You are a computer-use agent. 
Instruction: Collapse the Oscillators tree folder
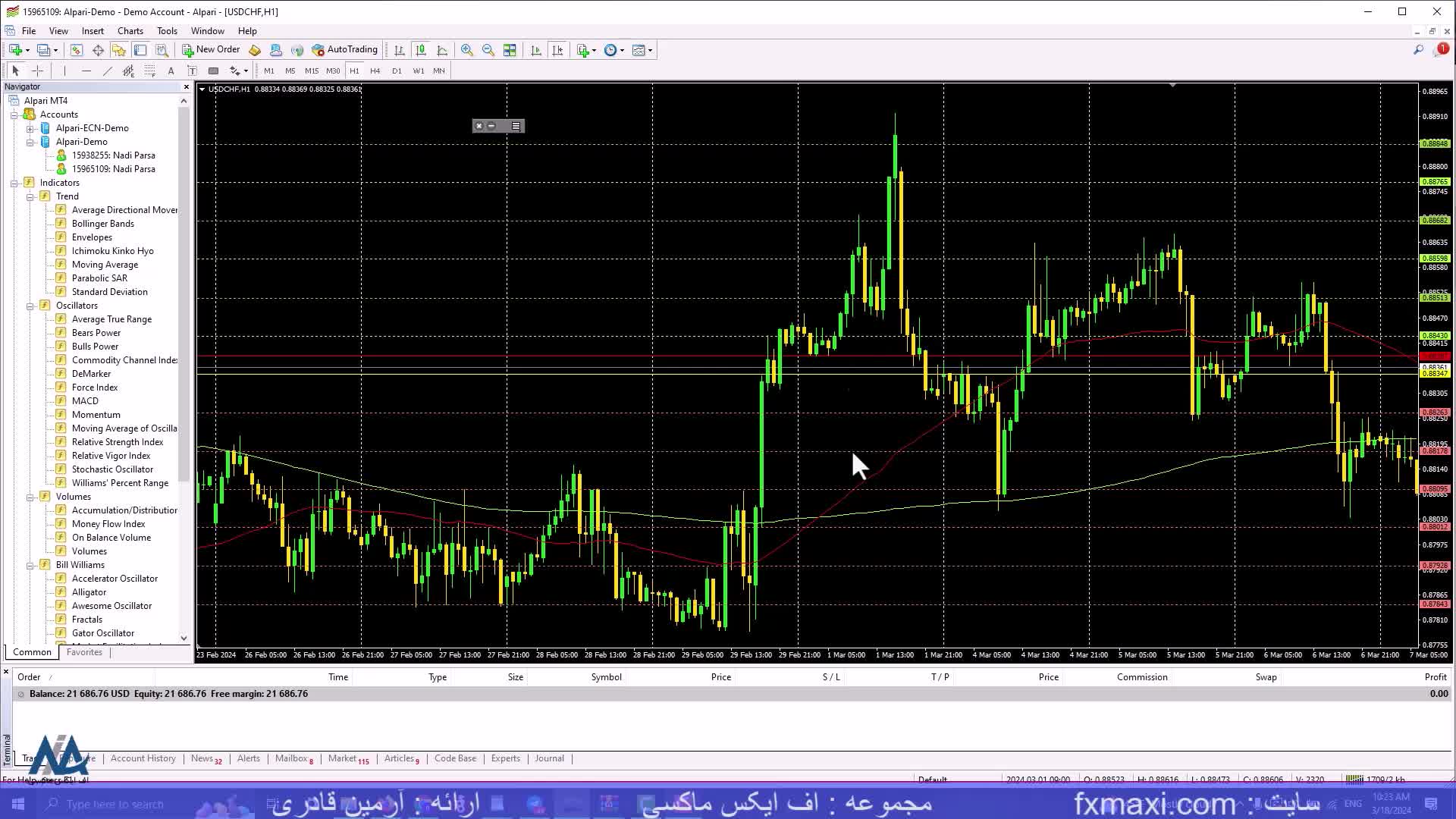(30, 306)
